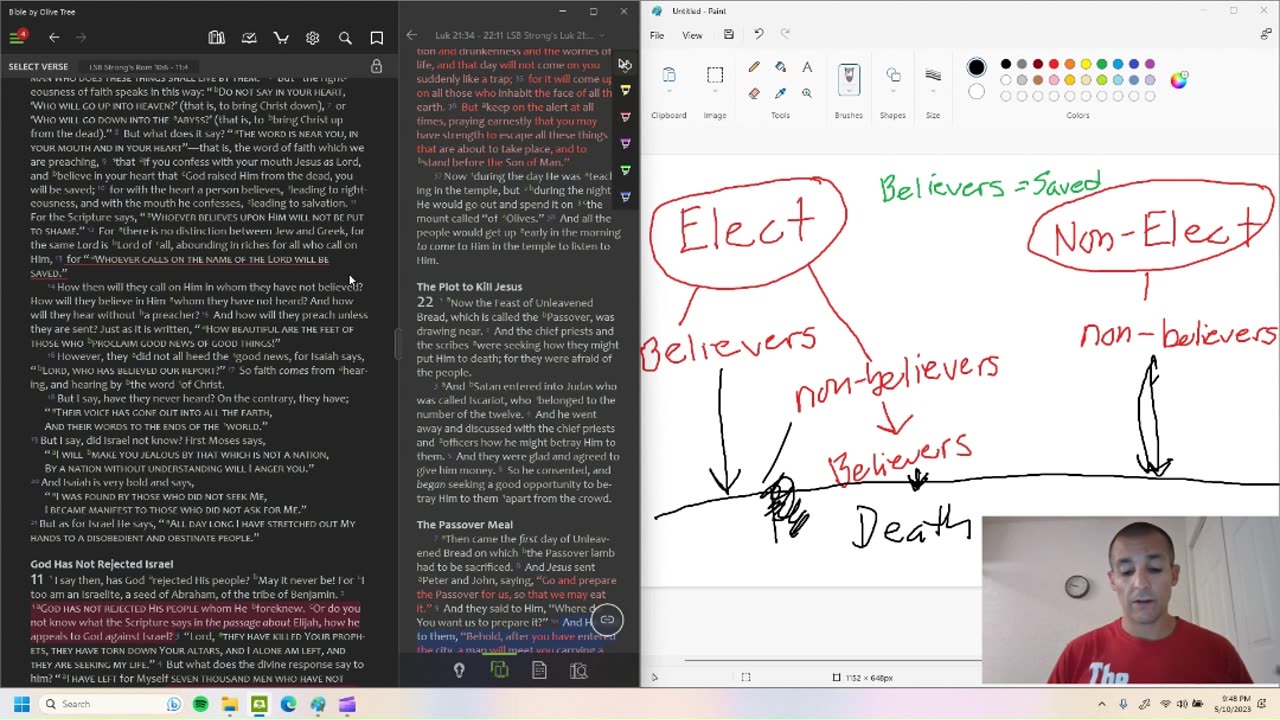
Task: Open the Bible library icon
Action: pos(217,38)
